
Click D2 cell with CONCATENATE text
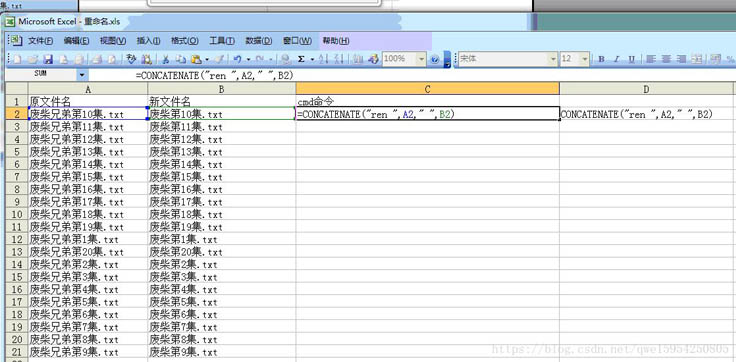tap(646, 114)
